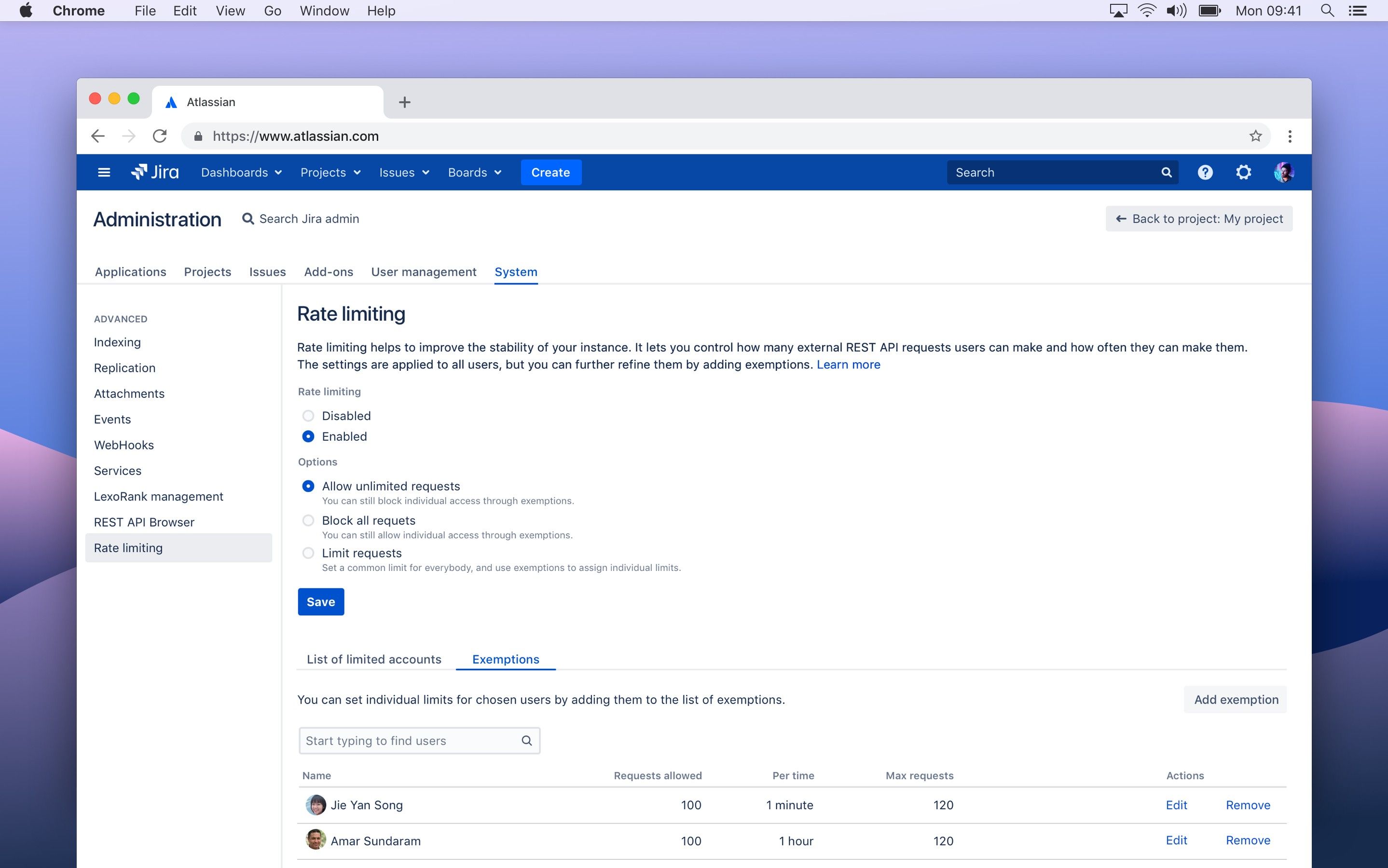Viewport: 1388px width, 868px height.
Task: Select the Disabled rate limiting radio
Action: coord(308,416)
